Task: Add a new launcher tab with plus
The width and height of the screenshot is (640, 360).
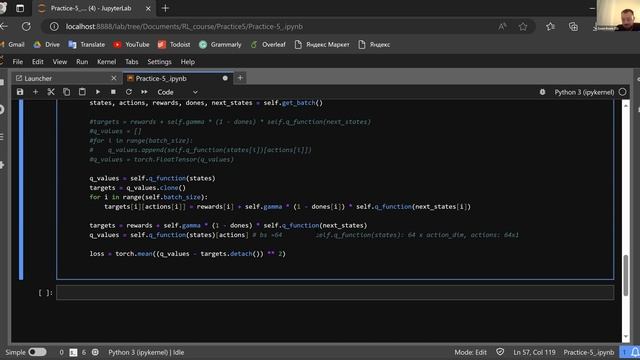Action: [240, 78]
